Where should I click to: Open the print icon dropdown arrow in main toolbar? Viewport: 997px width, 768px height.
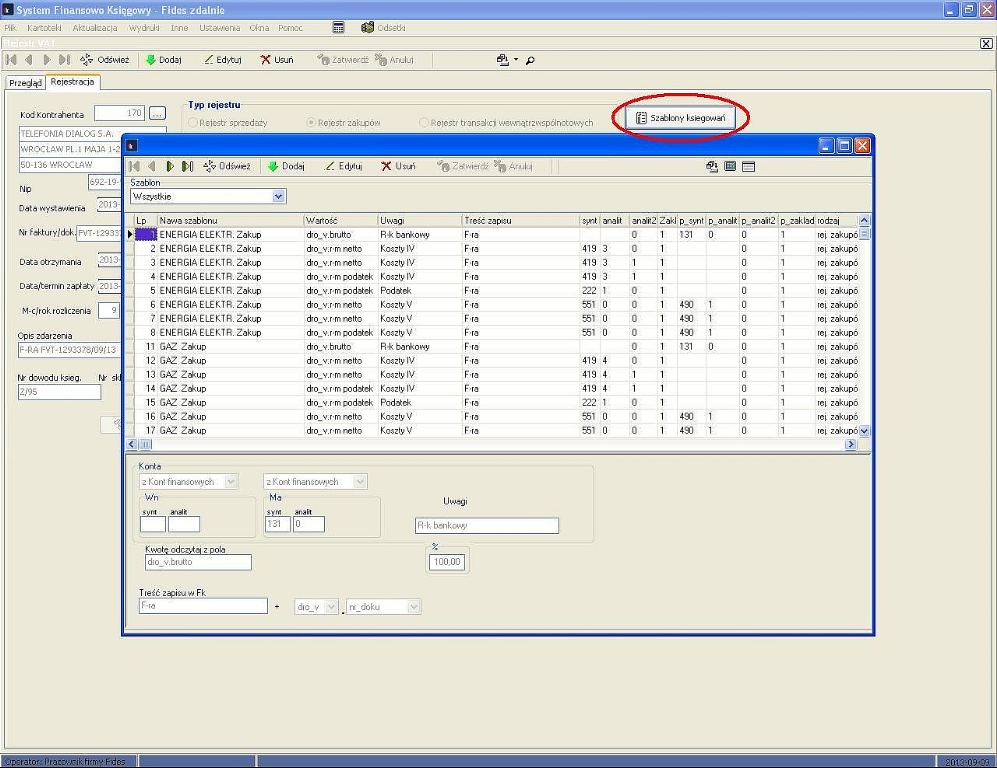516,60
